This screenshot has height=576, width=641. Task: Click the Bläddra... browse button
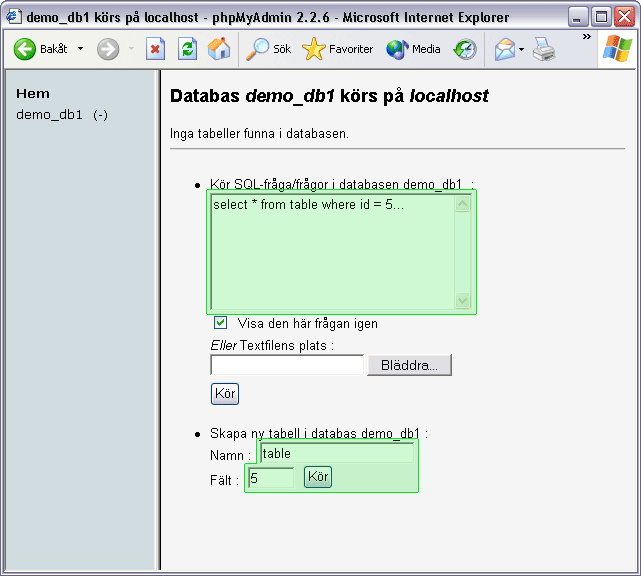(x=409, y=365)
